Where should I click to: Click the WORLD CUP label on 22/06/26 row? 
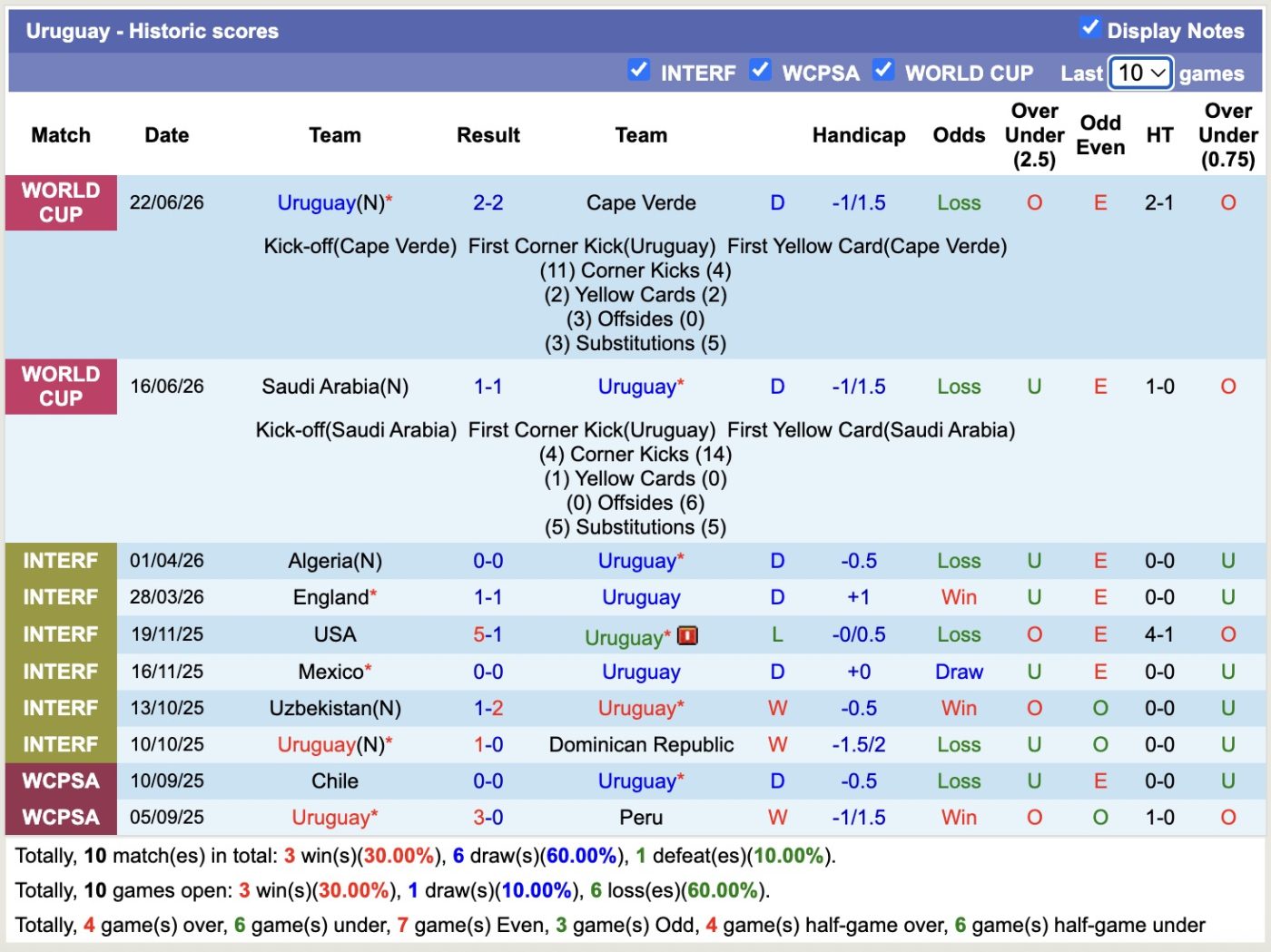click(61, 202)
